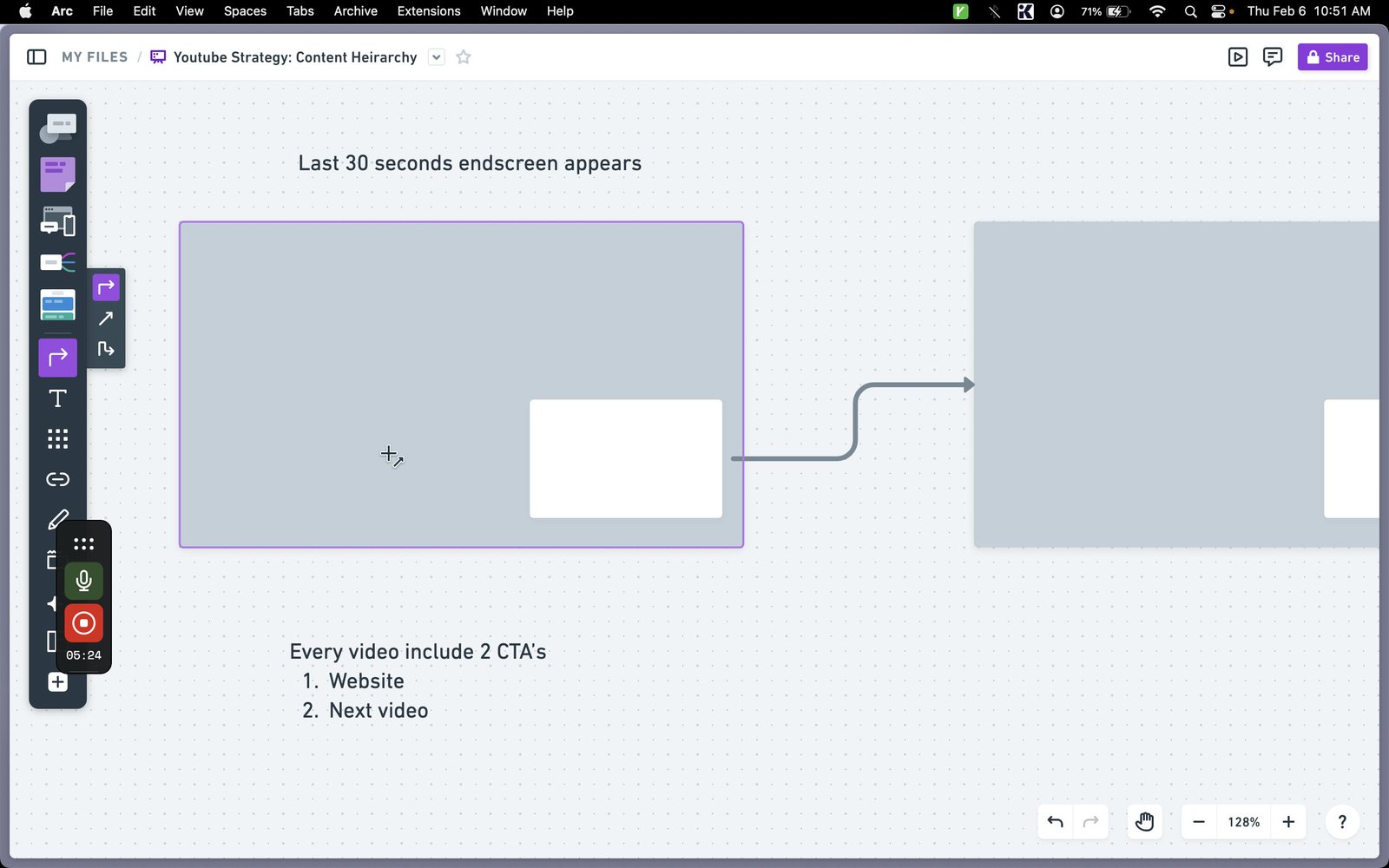The height and width of the screenshot is (868, 1389).
Task: Choose the wireframe devices tool
Action: [57, 221]
